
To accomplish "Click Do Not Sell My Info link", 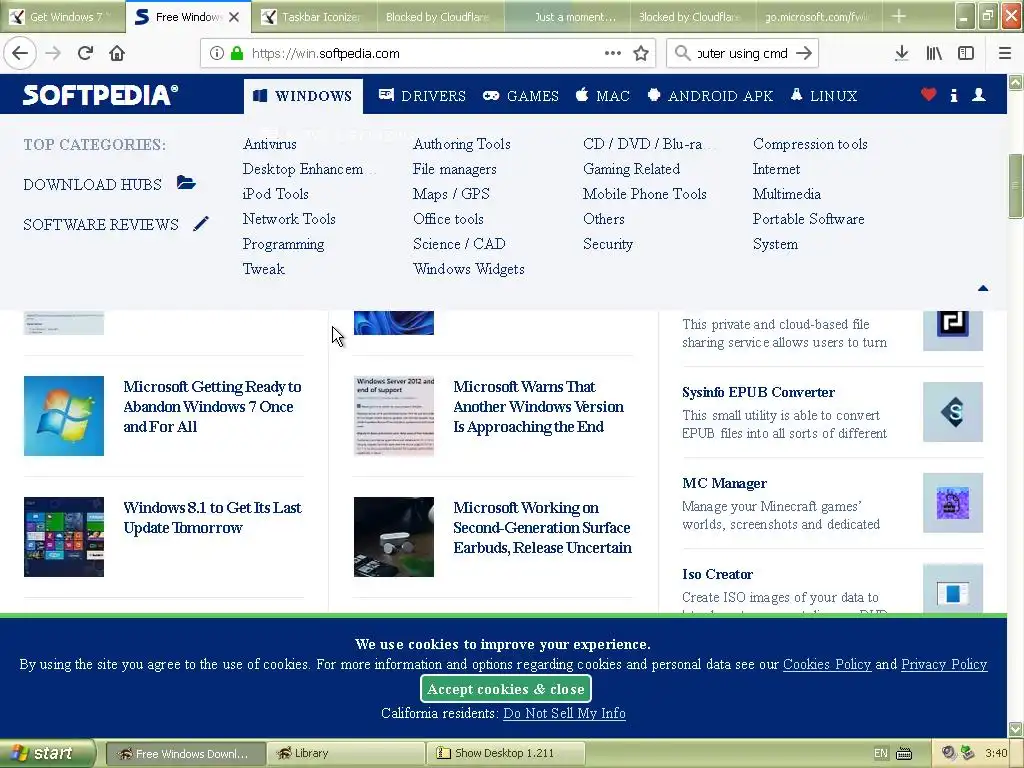I will pyautogui.click(x=564, y=713).
